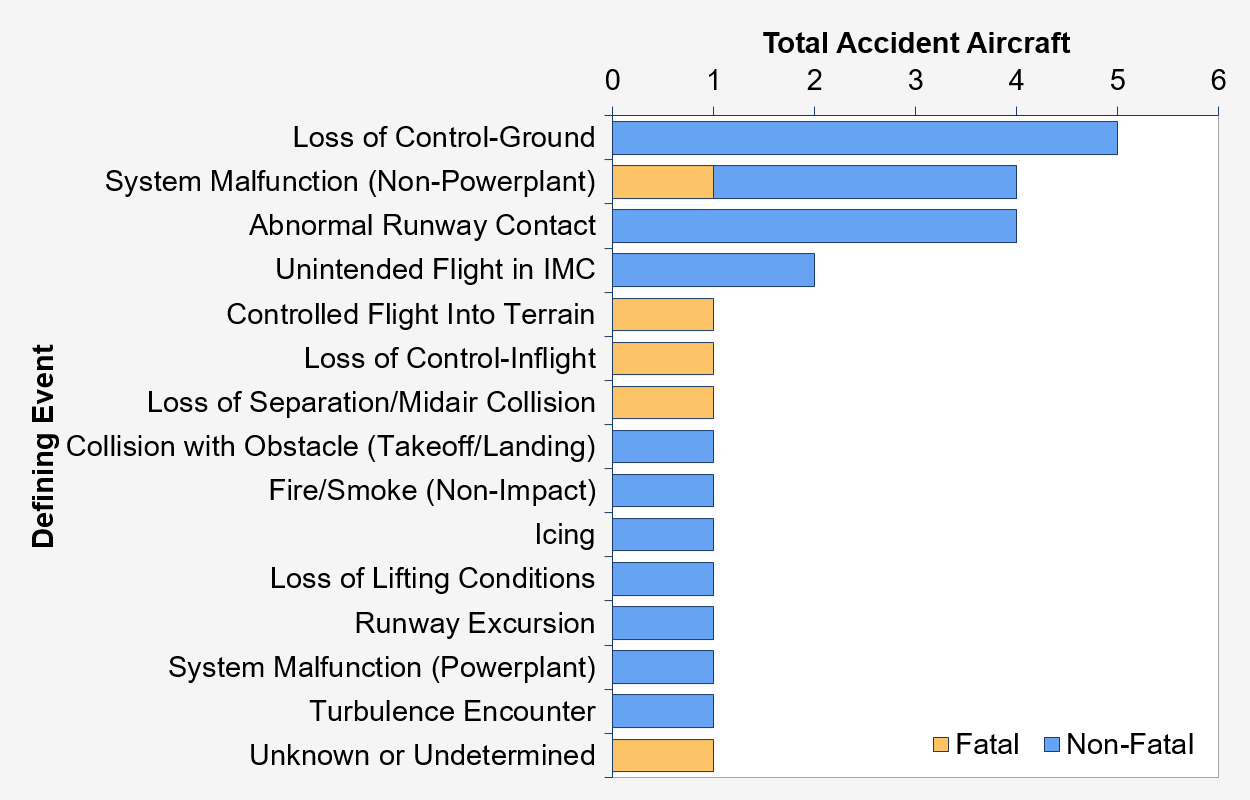This screenshot has height=800, width=1250.
Task: Click the non-fatal segment of System Malfunction (Non-Powerplant)
Action: point(865,182)
